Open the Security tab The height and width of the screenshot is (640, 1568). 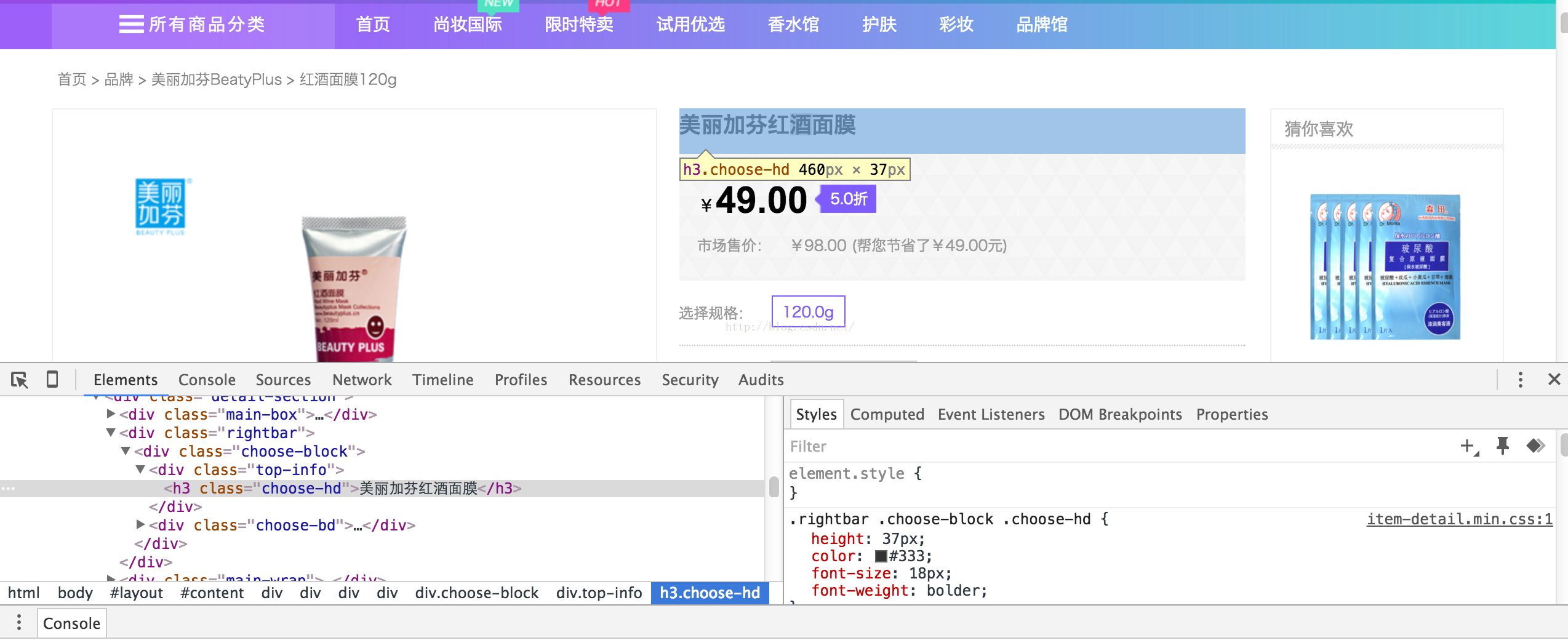[x=690, y=380]
